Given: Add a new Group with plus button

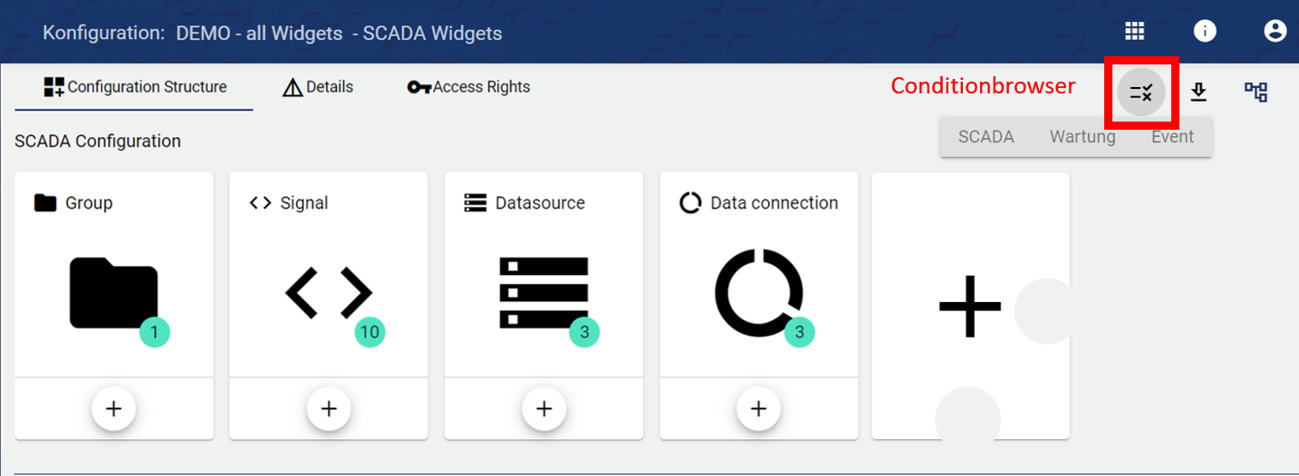Looking at the screenshot, I should 114,408.
